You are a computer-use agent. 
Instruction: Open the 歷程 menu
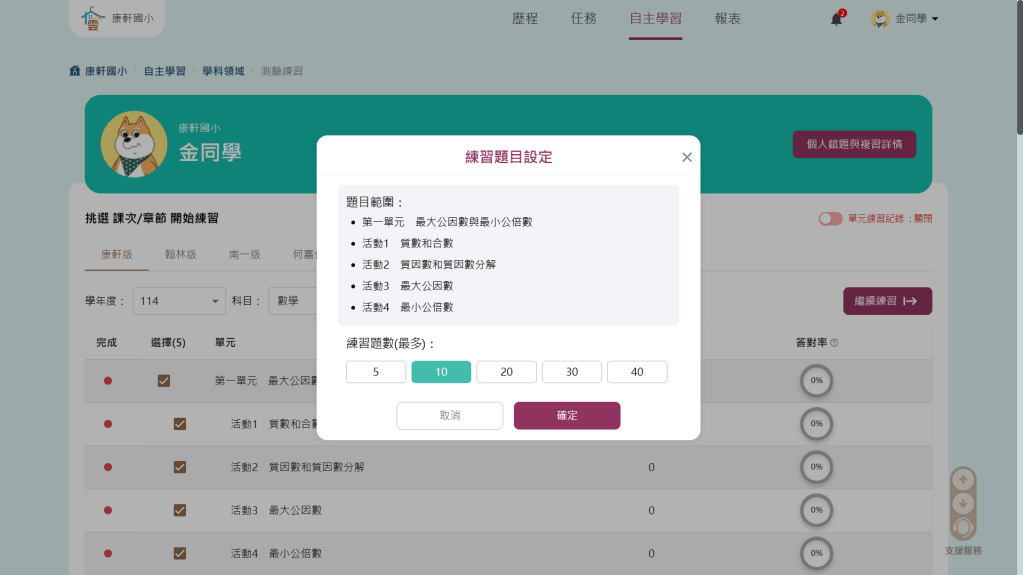pos(525,19)
